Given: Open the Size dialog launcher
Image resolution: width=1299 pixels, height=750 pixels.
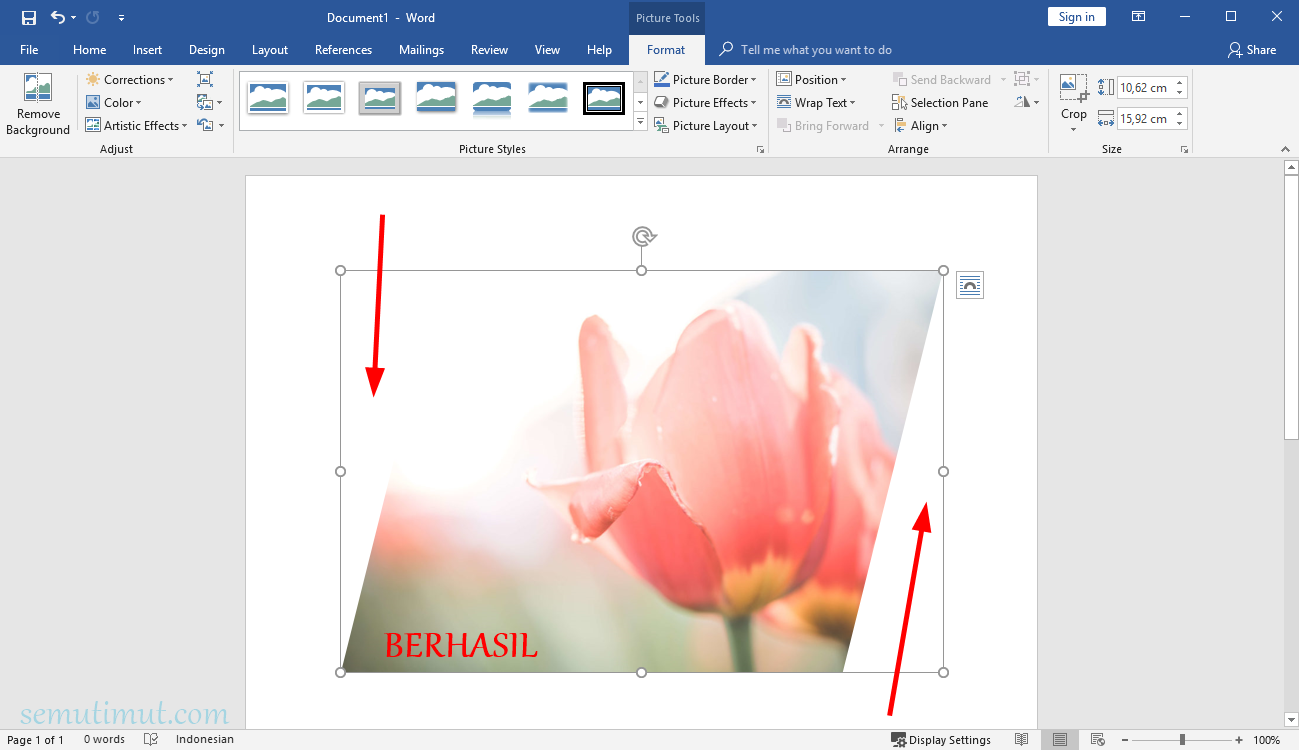Looking at the screenshot, I should pos(1184,149).
